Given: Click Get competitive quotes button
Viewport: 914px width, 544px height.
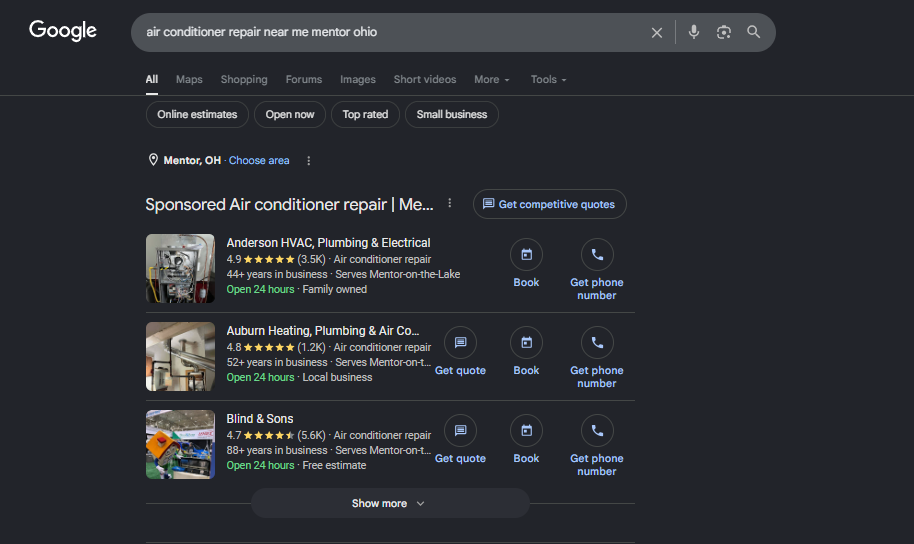Looking at the screenshot, I should pyautogui.click(x=550, y=204).
